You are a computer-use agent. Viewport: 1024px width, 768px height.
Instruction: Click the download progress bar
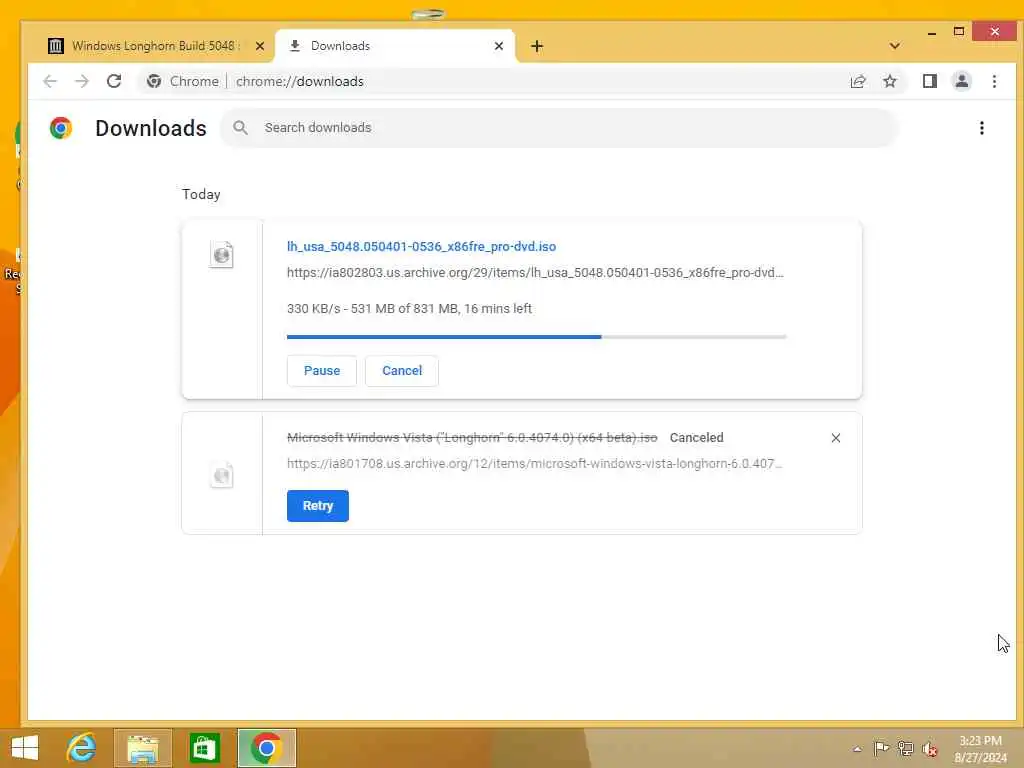click(536, 337)
